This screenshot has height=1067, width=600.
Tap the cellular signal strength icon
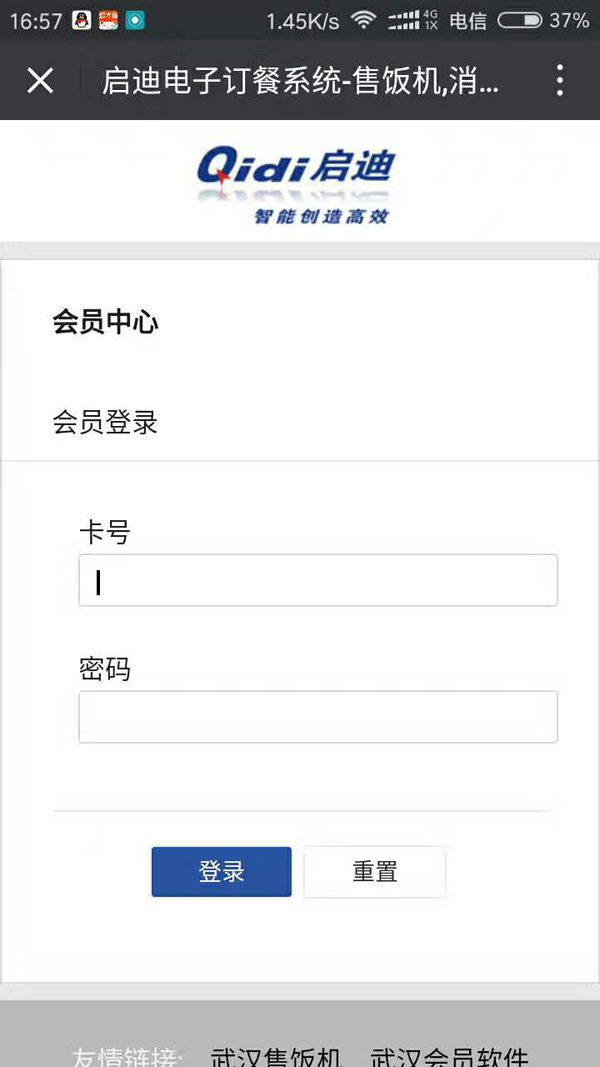(x=403, y=20)
